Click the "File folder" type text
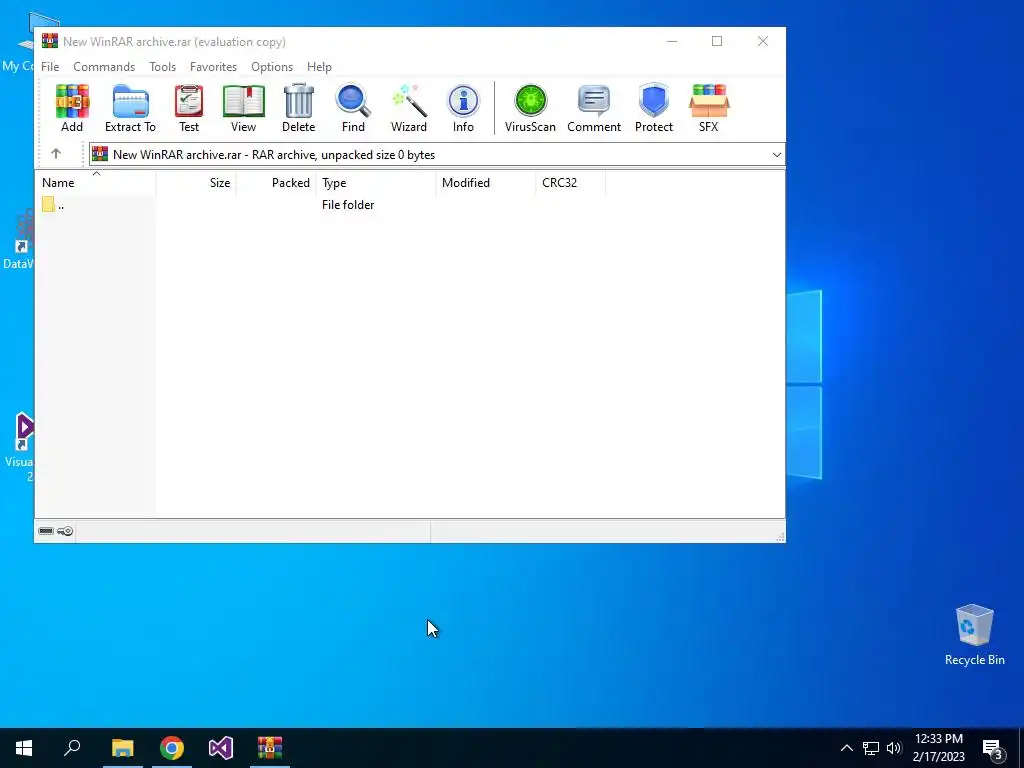This screenshot has width=1024, height=768. click(x=348, y=204)
